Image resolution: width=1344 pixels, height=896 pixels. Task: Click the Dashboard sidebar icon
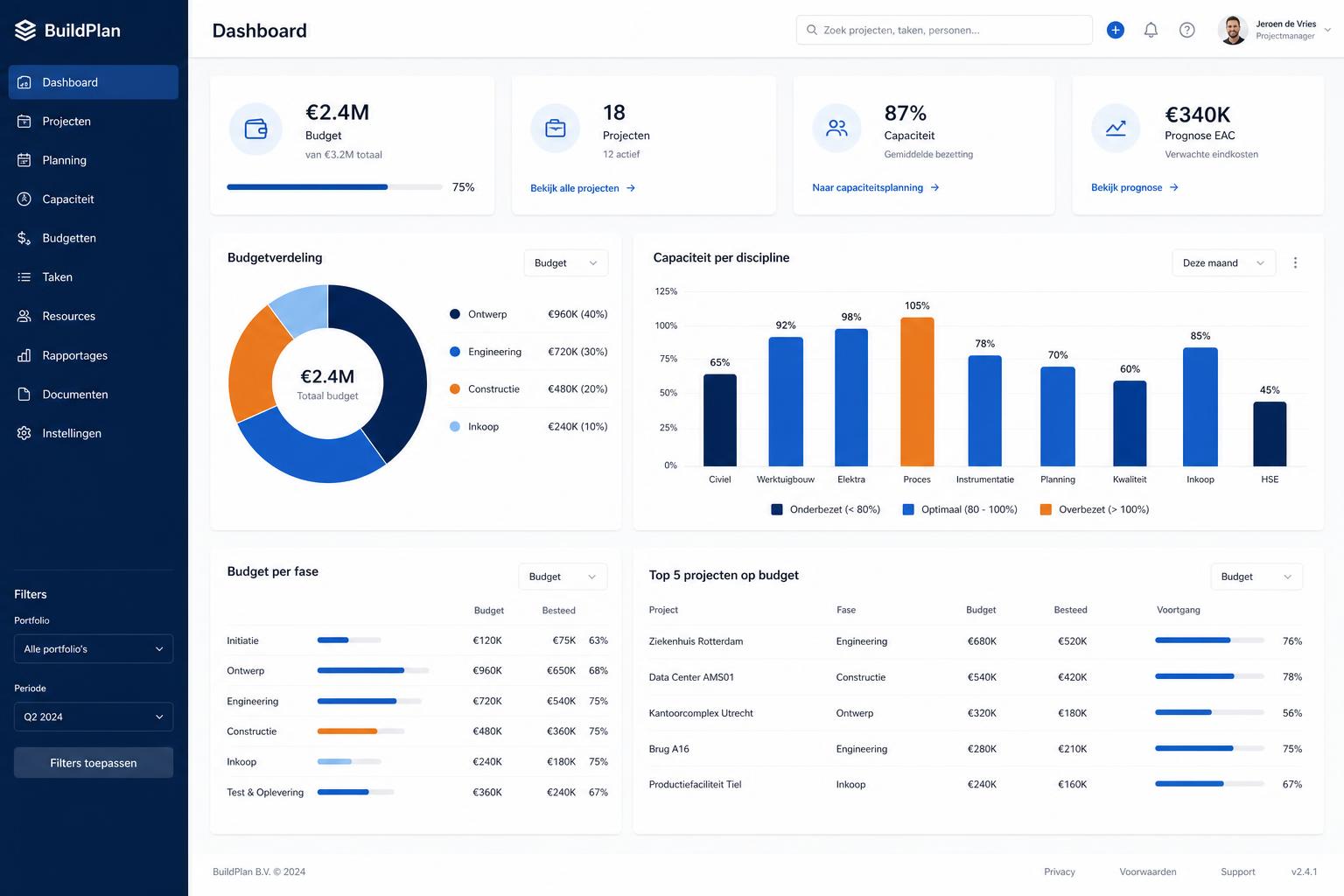24,82
